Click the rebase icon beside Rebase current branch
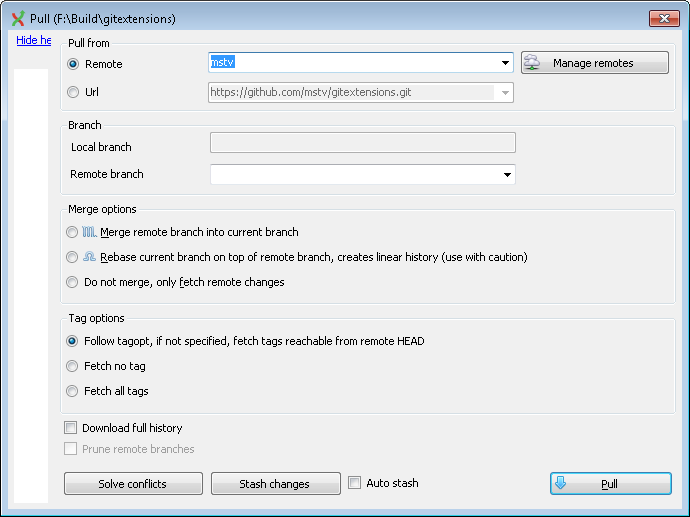 89,257
